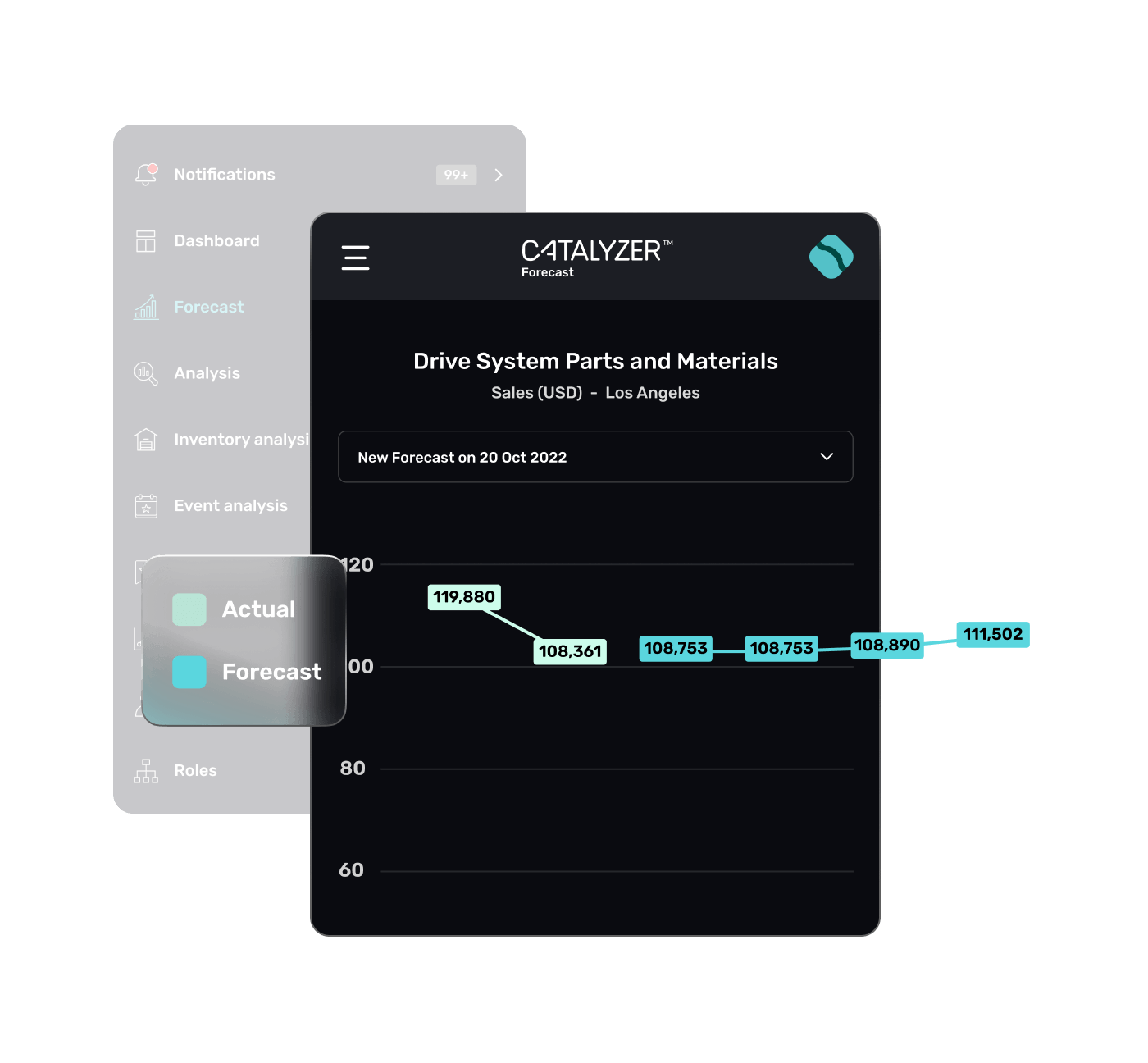
Task: Click the Roles hierarchy icon
Action: (146, 770)
